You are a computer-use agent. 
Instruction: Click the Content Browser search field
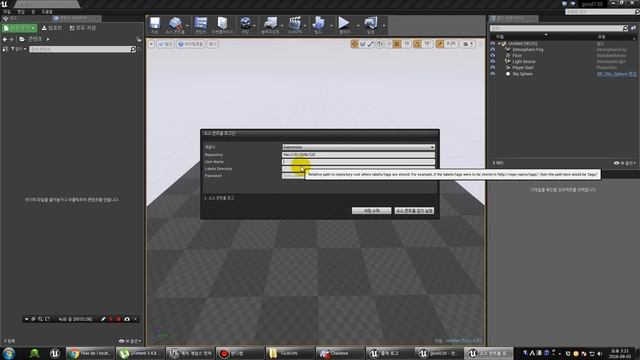pyautogui.click(x=80, y=49)
